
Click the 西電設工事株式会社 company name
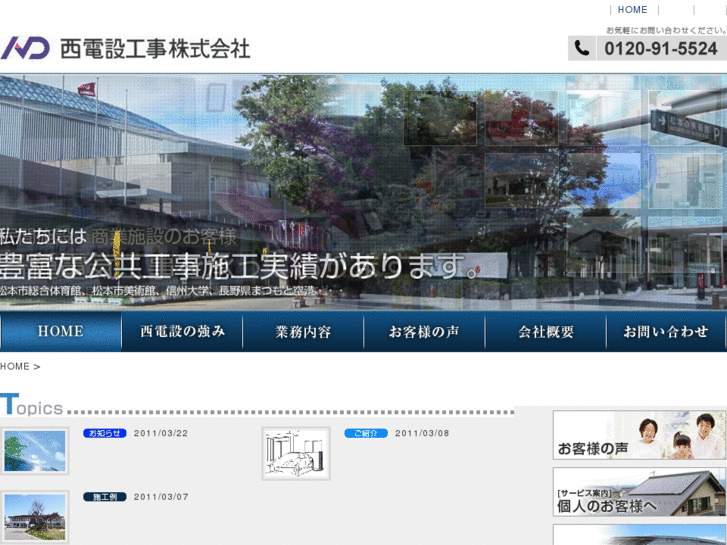coord(155,48)
